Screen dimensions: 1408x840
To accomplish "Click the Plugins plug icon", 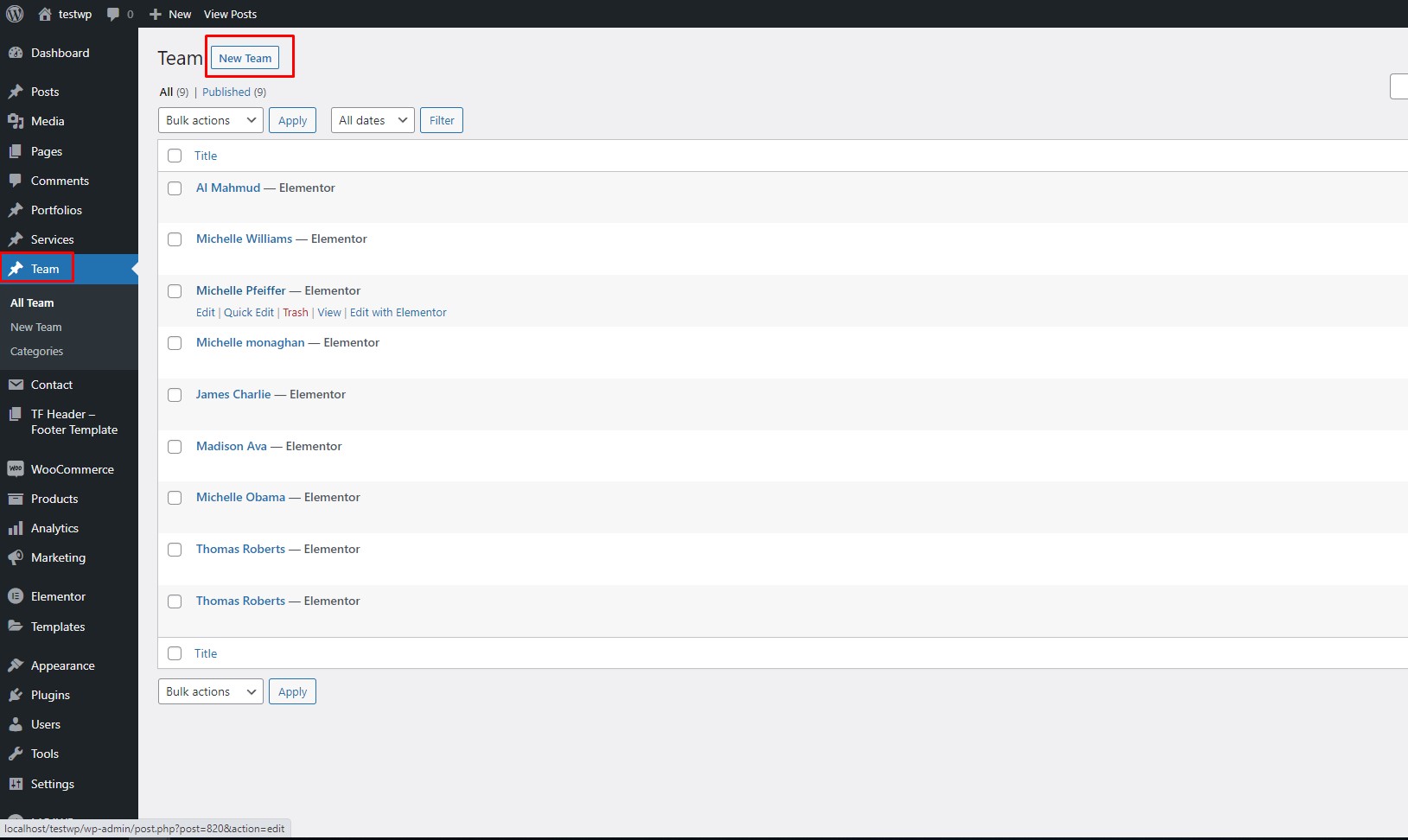I will tap(16, 695).
